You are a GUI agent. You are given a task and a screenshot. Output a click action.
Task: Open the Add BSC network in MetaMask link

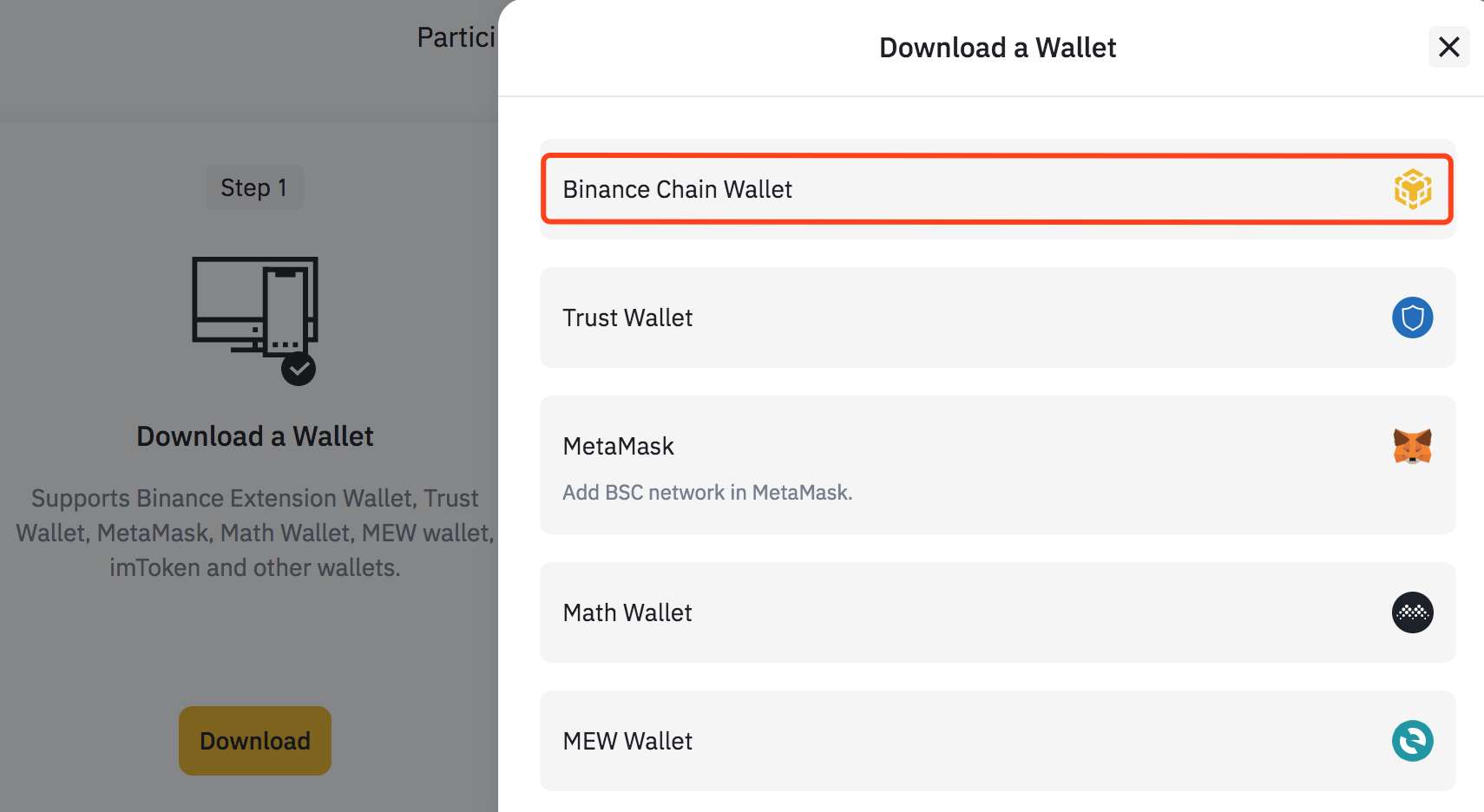click(x=707, y=492)
